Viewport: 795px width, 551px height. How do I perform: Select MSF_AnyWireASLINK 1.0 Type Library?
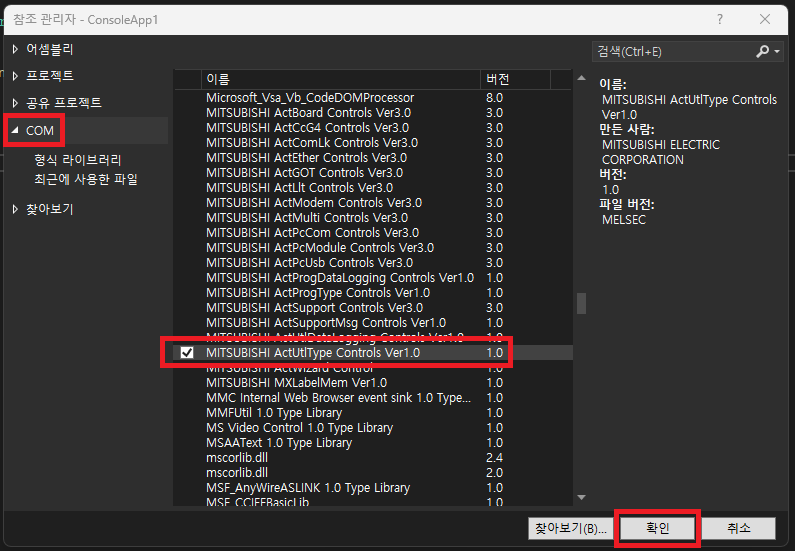pos(373,488)
